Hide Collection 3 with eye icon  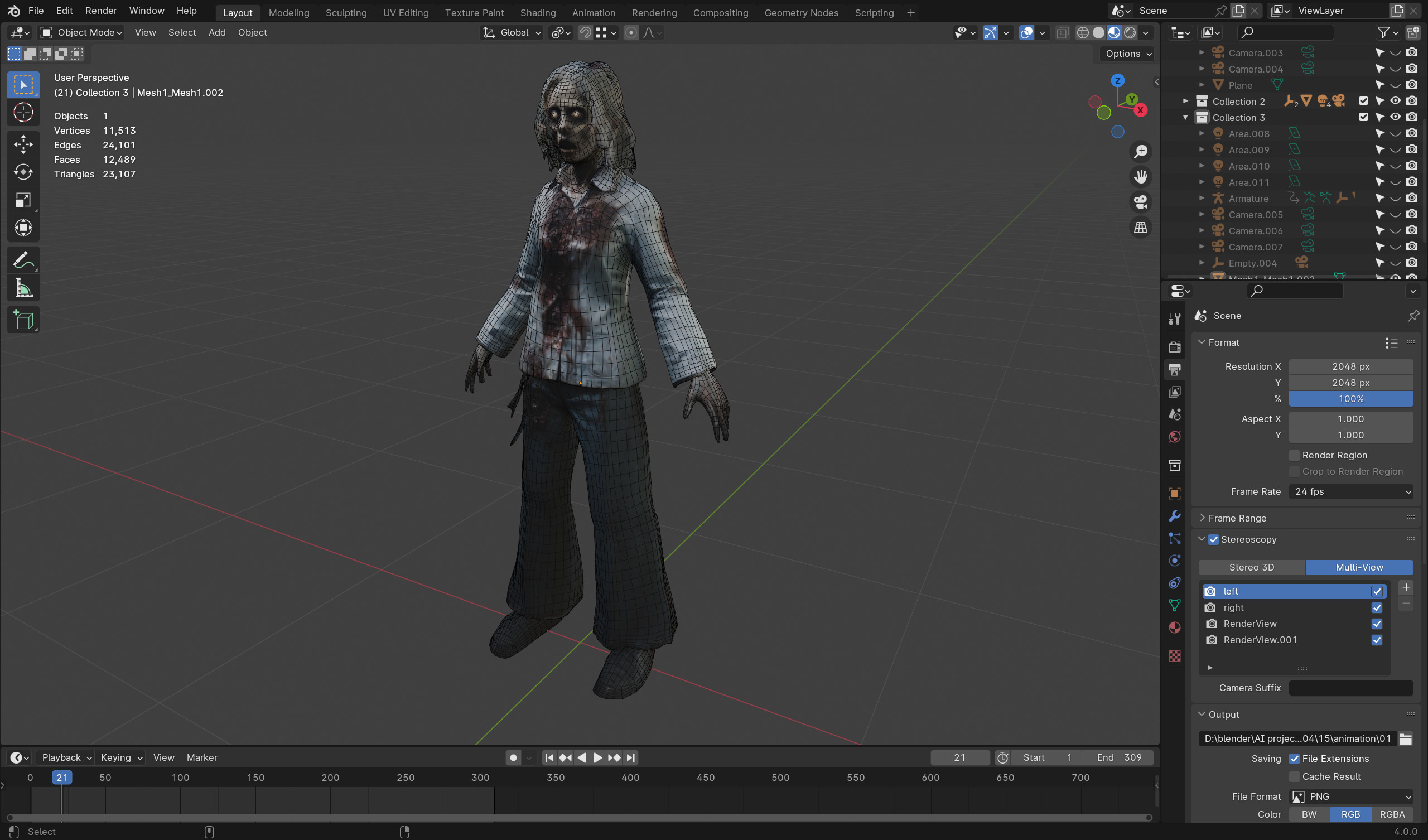coord(1395,117)
